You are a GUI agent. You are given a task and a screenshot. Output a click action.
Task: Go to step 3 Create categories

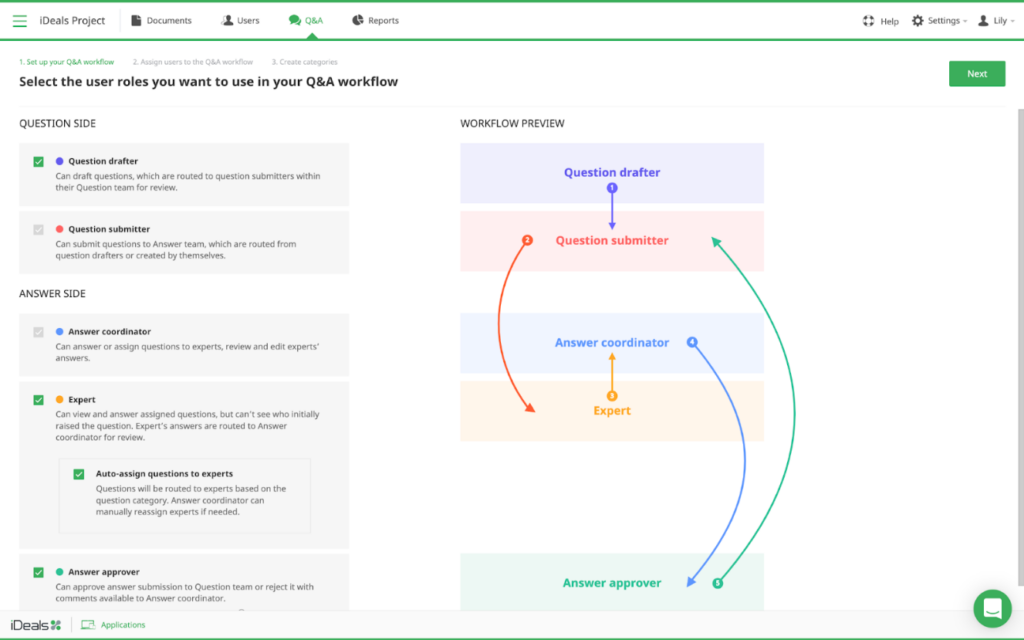point(304,62)
